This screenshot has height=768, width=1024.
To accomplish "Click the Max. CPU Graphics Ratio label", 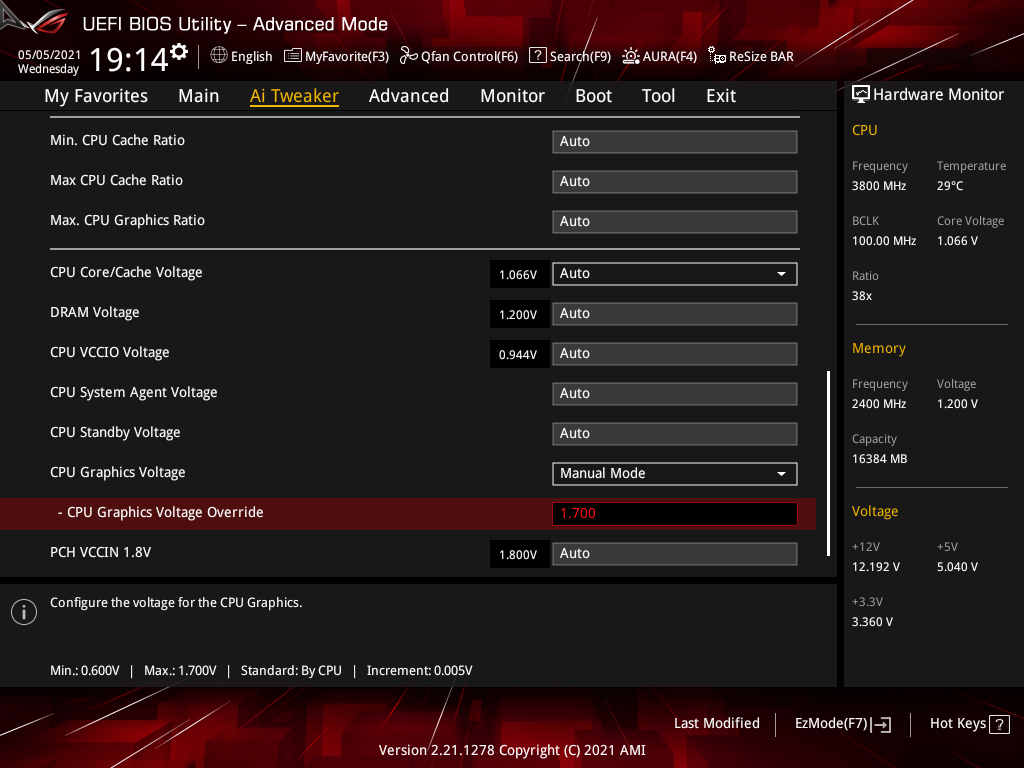I will [x=127, y=220].
